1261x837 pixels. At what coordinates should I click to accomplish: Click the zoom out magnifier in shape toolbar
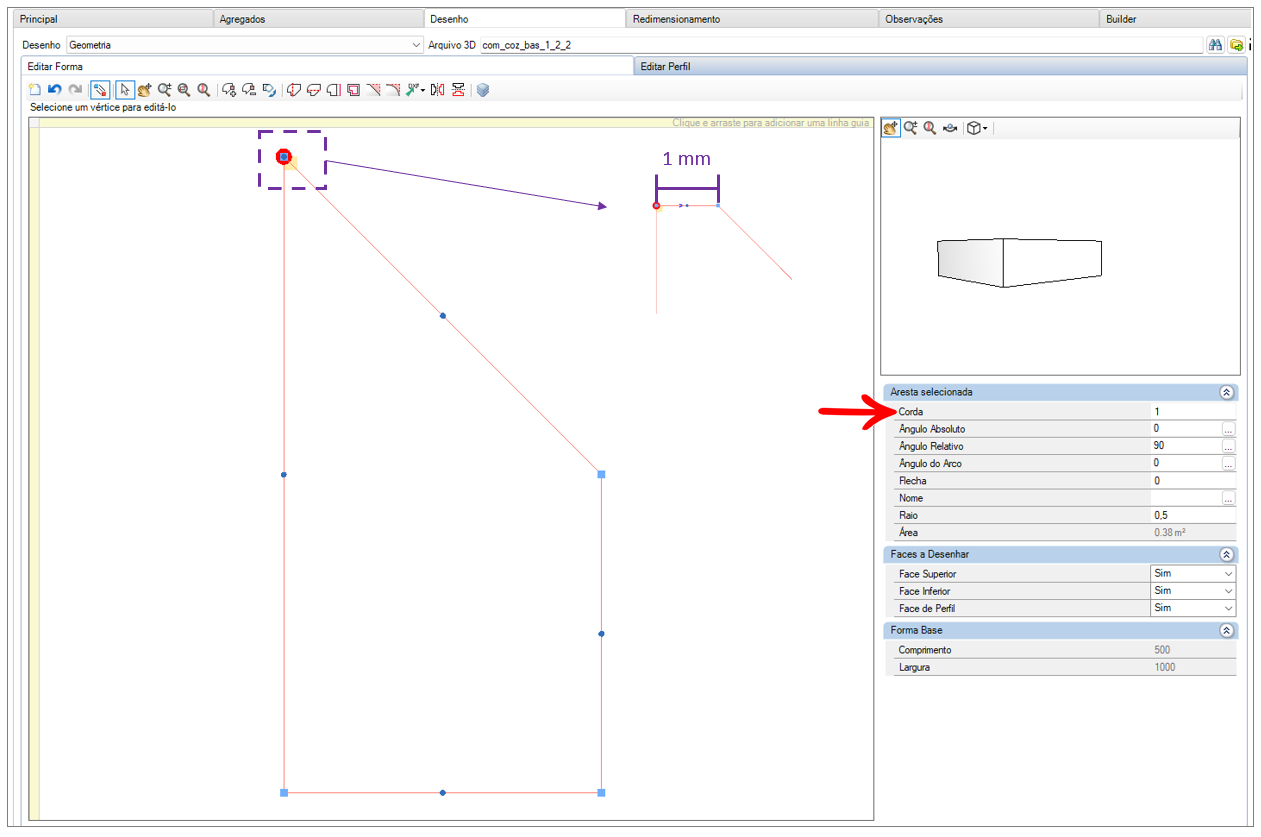(x=184, y=90)
